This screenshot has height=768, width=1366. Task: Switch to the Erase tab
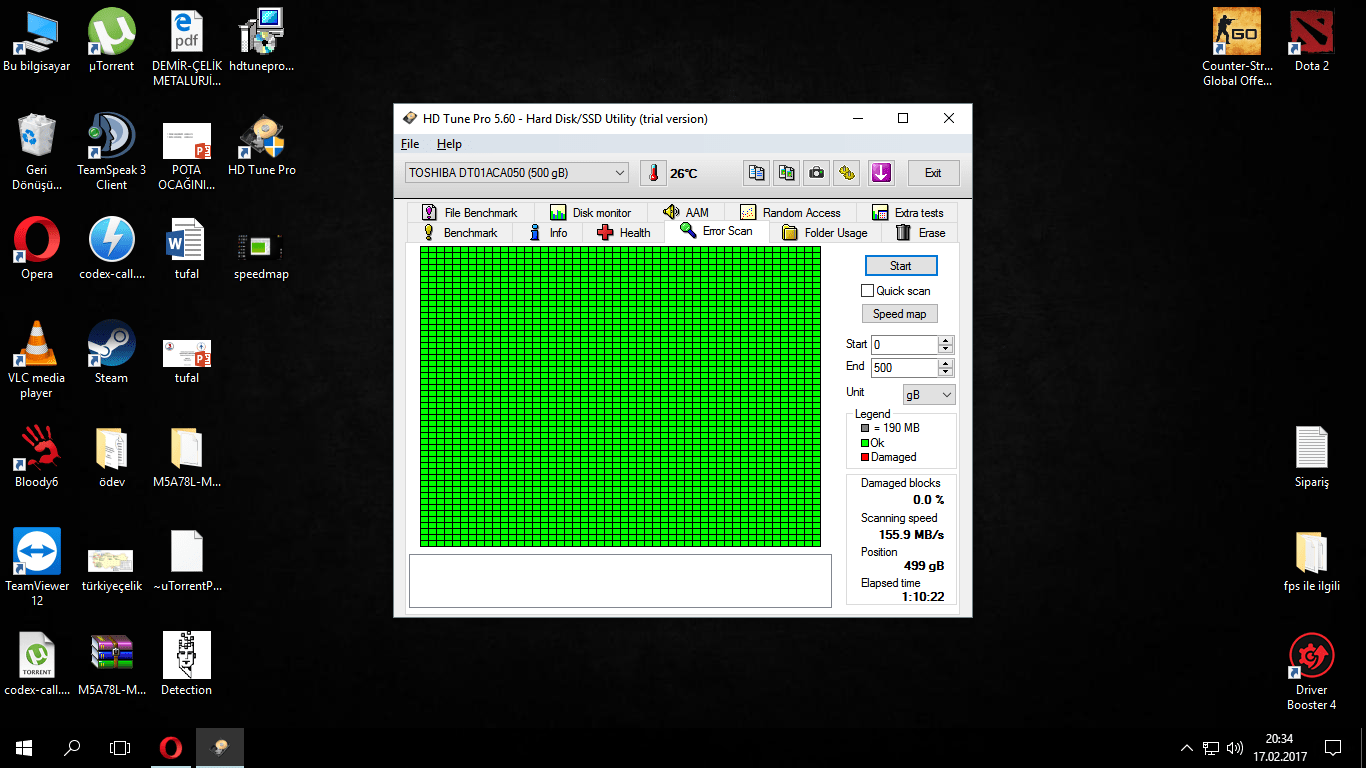(x=920, y=233)
